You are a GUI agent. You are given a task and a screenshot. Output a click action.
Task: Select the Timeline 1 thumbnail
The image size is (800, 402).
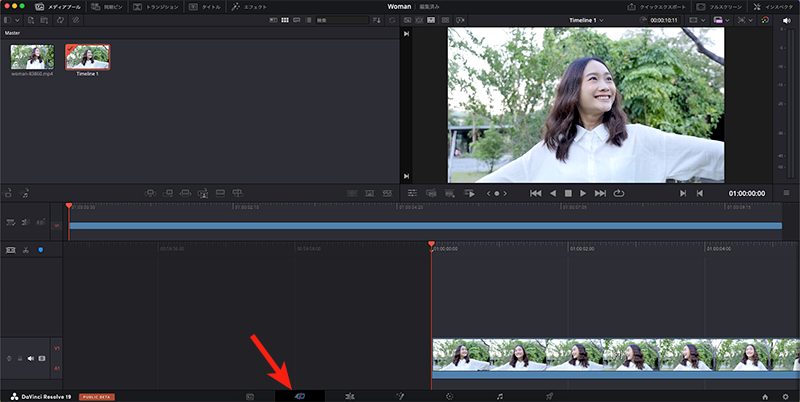(x=87, y=57)
